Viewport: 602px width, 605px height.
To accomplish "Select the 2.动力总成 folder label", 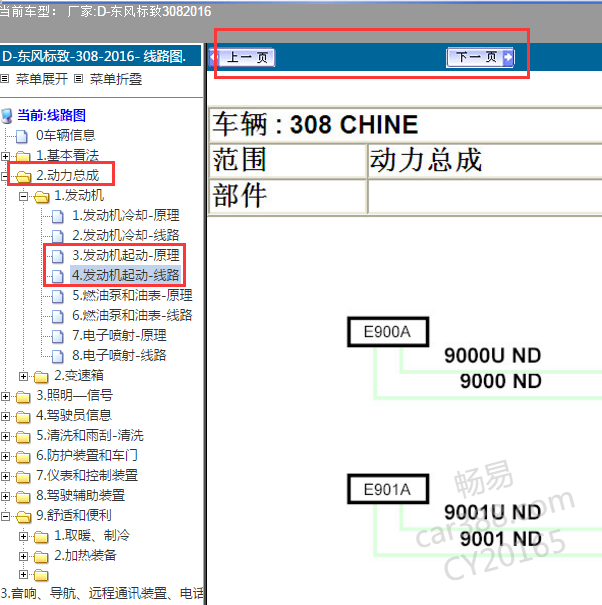I will click(x=68, y=176).
